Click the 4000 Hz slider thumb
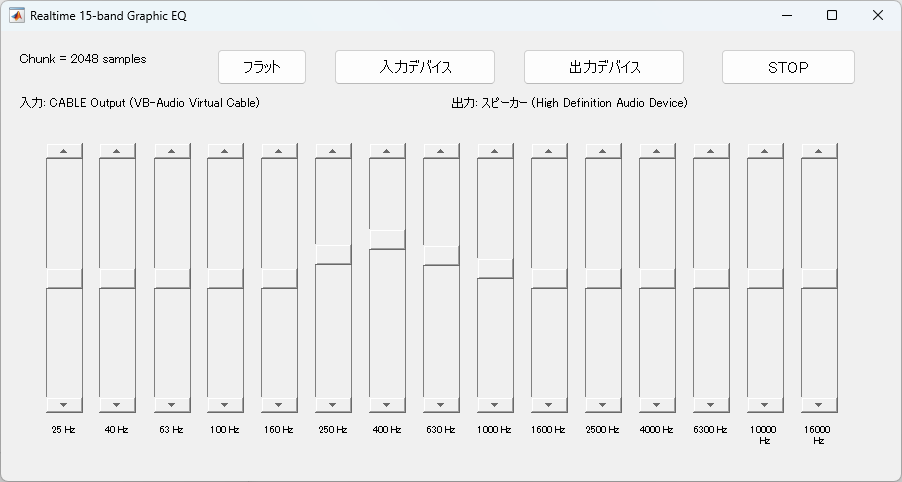Screen dimensions: 902x482 pyautogui.click(x=657, y=278)
